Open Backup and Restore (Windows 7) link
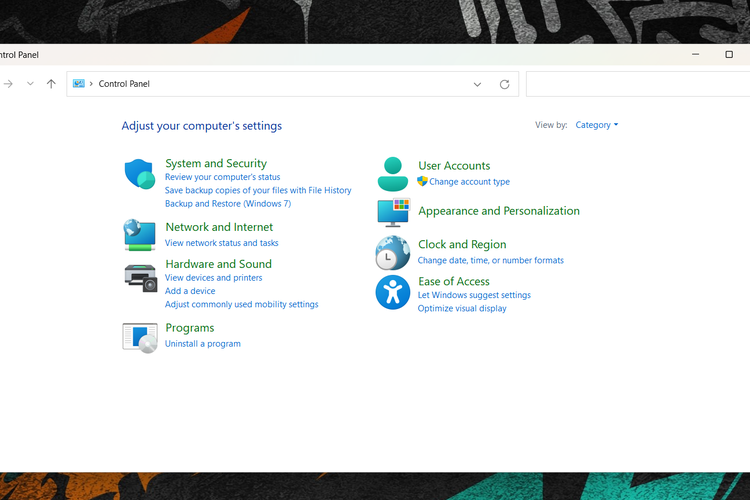 (227, 203)
